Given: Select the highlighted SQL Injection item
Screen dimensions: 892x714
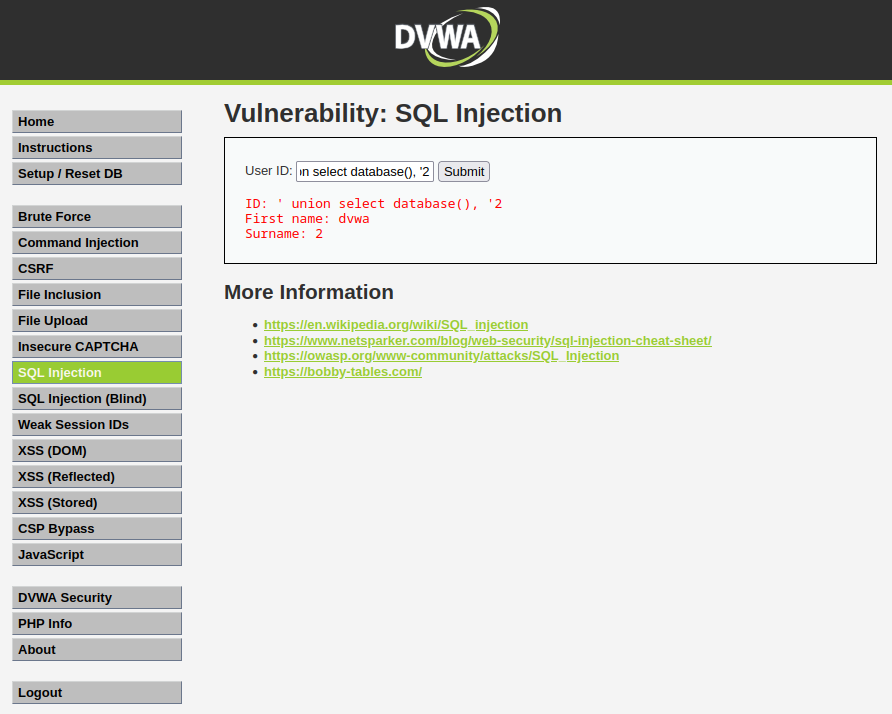Looking at the screenshot, I should click(x=97, y=373).
